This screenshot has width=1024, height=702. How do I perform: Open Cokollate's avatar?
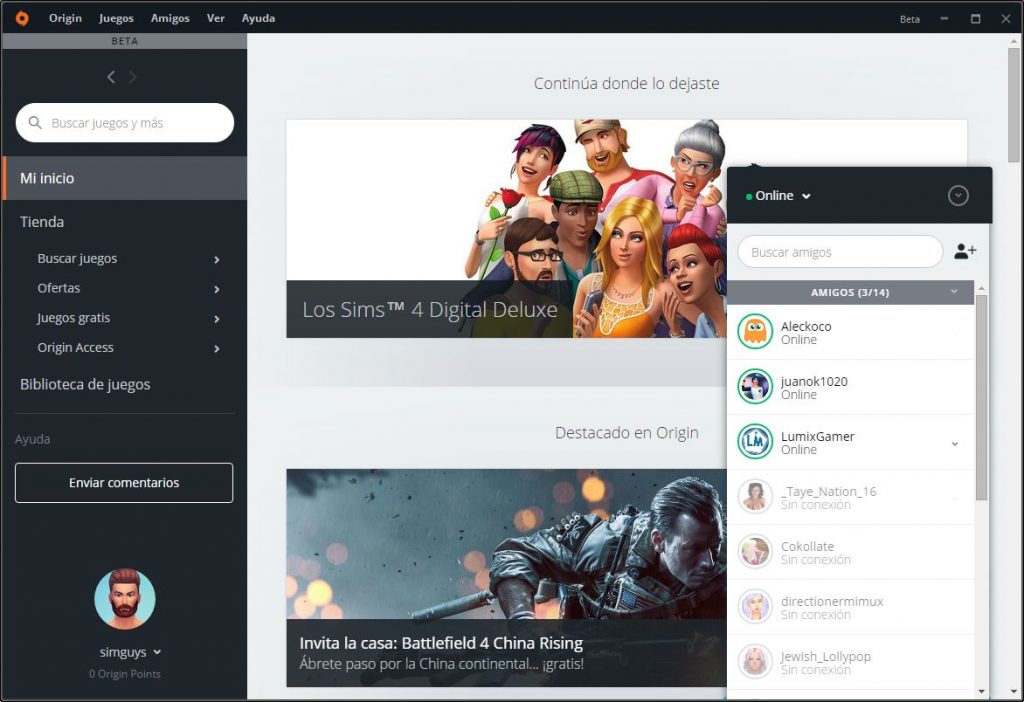755,552
